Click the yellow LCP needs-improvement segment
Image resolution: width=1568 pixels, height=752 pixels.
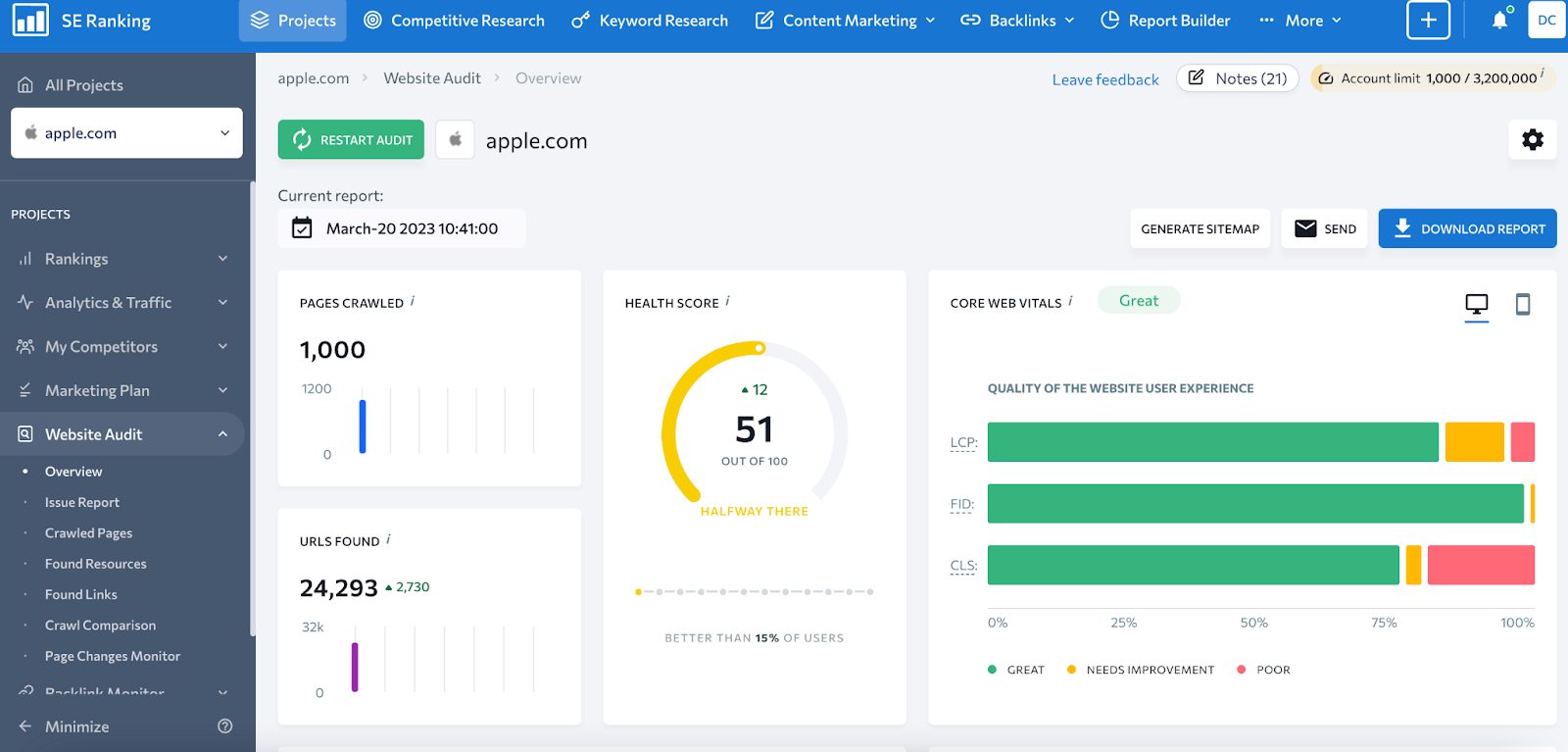click(x=1474, y=442)
